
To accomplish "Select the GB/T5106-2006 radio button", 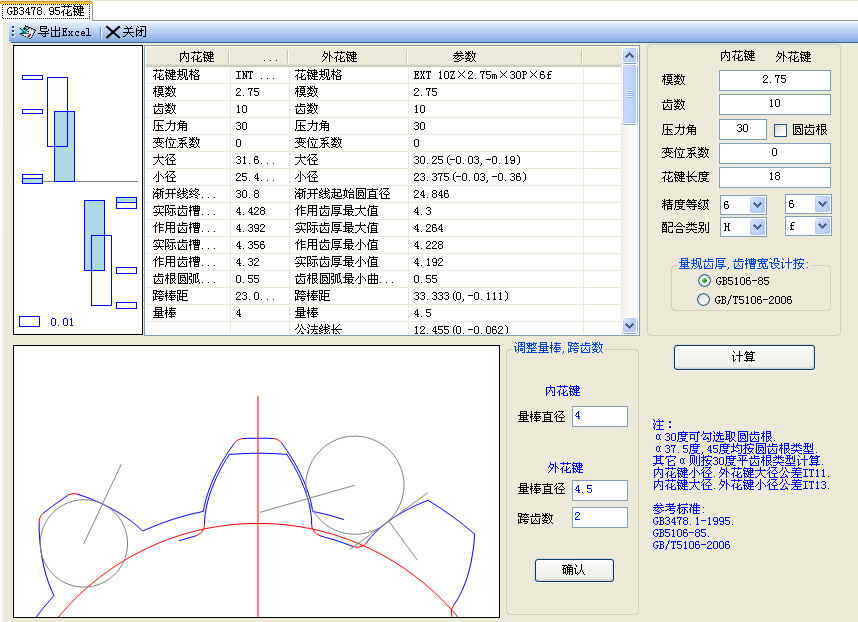I will [703, 300].
